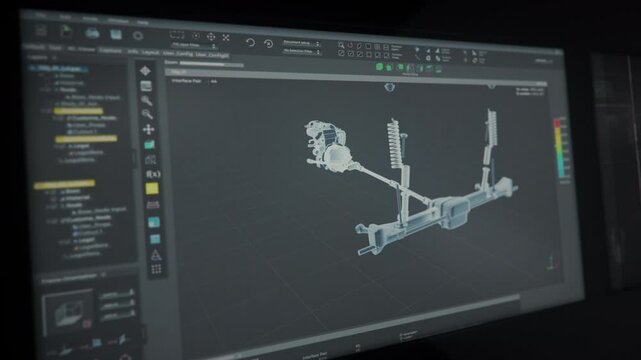The height and width of the screenshot is (360, 641).
Task: Select the blue highlighted root node of the tree
Action: 59,69
